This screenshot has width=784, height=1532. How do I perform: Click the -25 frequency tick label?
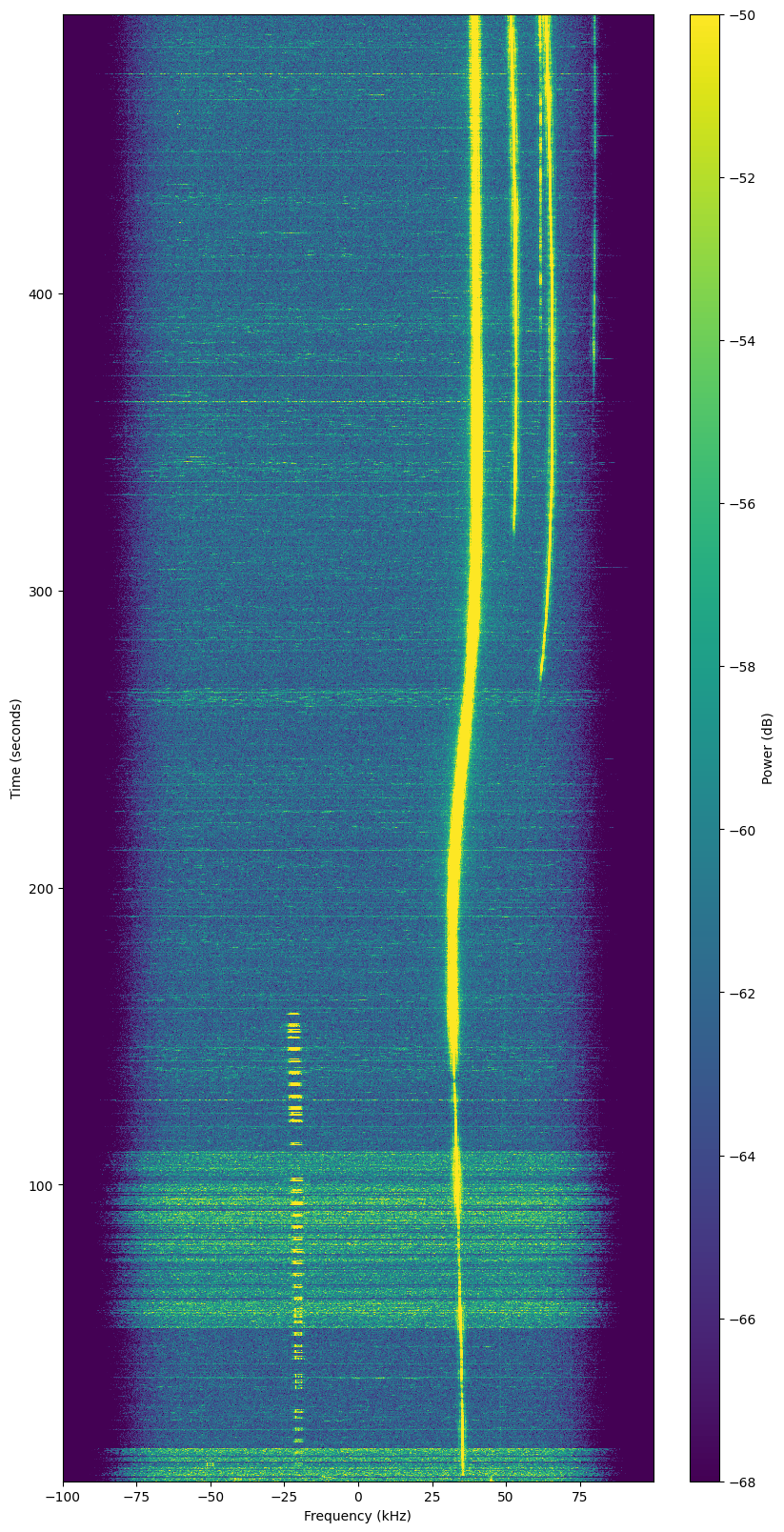(x=284, y=1497)
